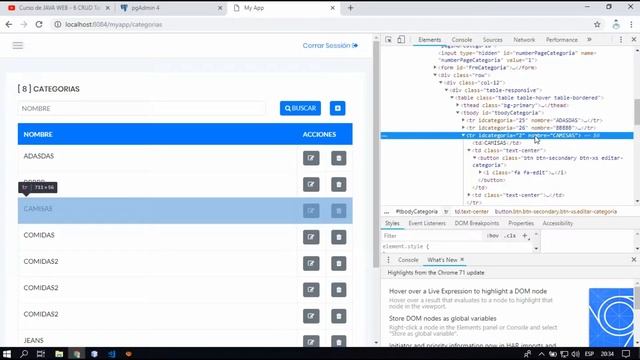Switch to the Sources tab
This screenshot has height=360, width=640.
[x=492, y=40]
